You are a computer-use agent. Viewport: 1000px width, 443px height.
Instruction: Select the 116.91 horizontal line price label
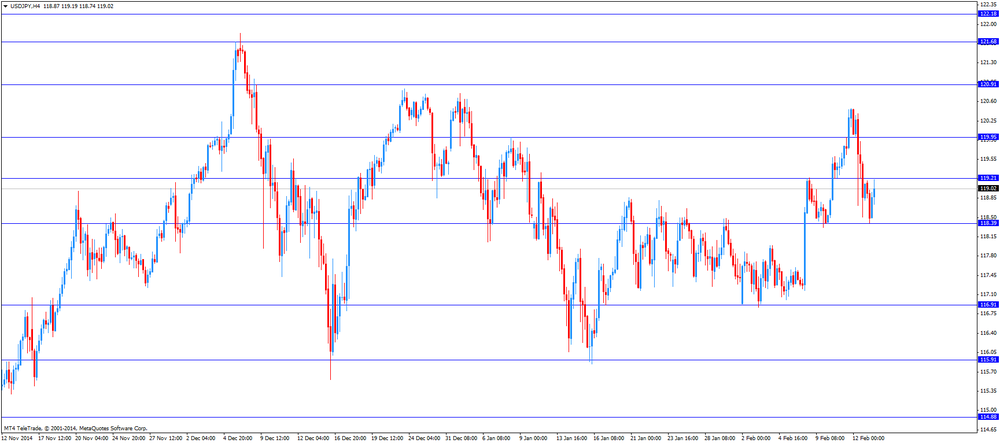coord(988,305)
